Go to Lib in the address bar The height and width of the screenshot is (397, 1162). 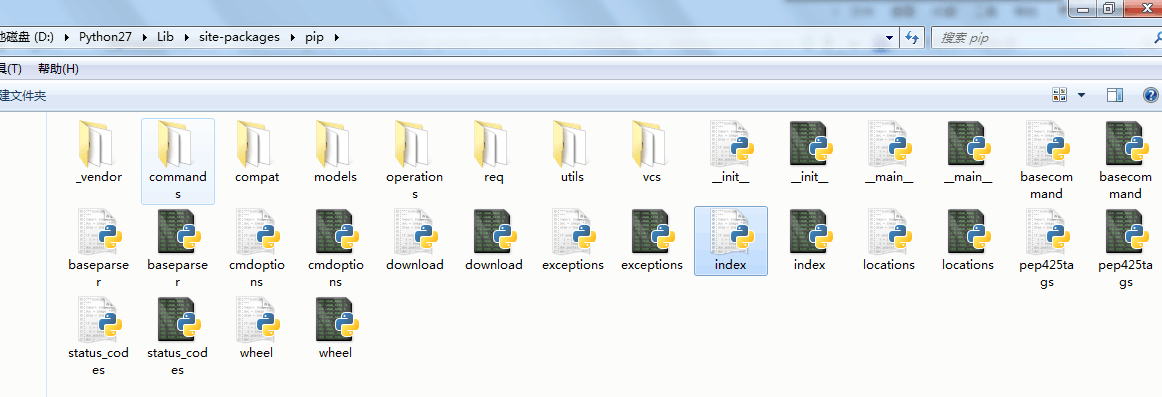pos(165,37)
